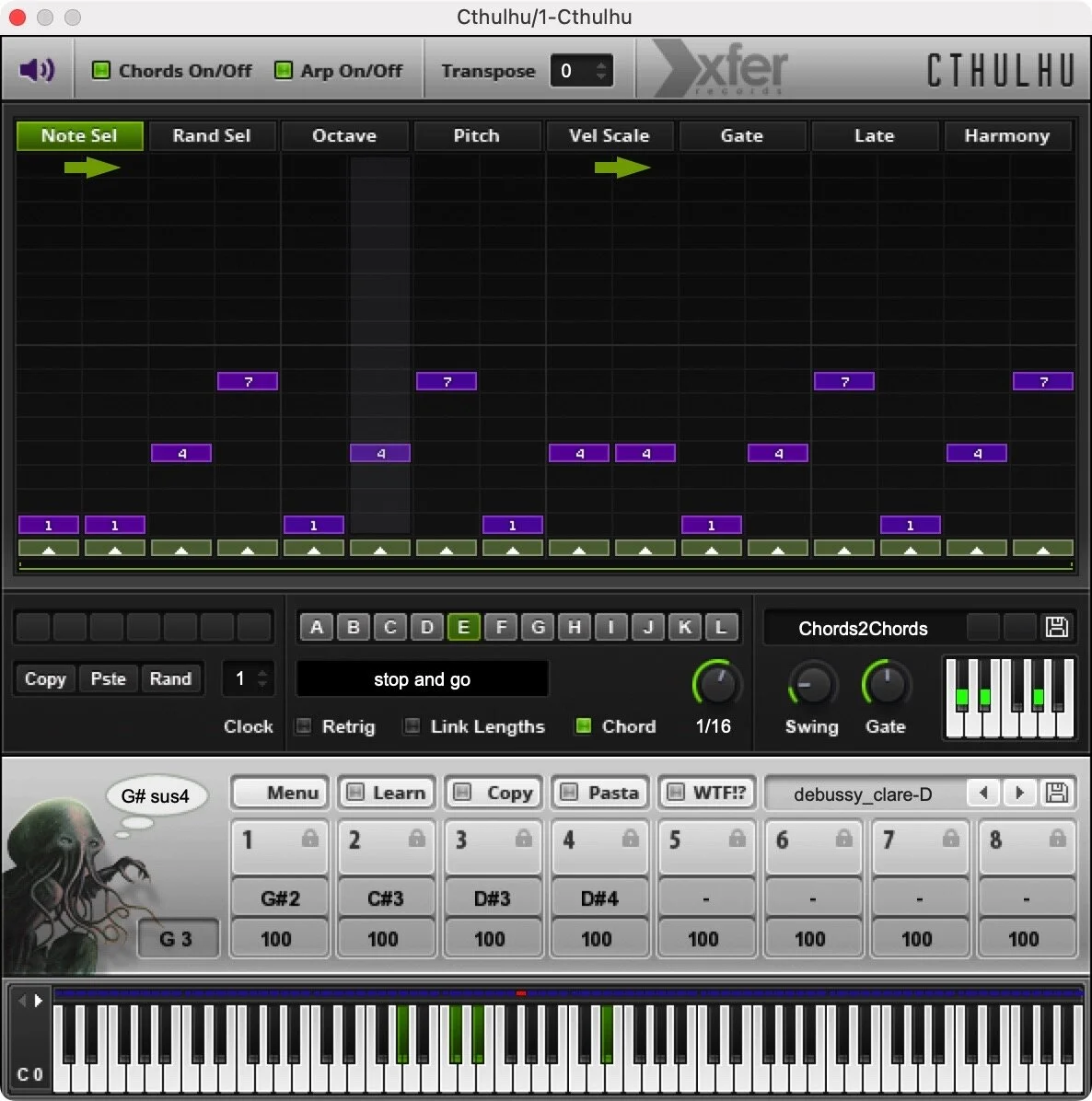This screenshot has width=1092, height=1101.
Task: Click the last step's up-triangle marker
Action: point(1043,549)
